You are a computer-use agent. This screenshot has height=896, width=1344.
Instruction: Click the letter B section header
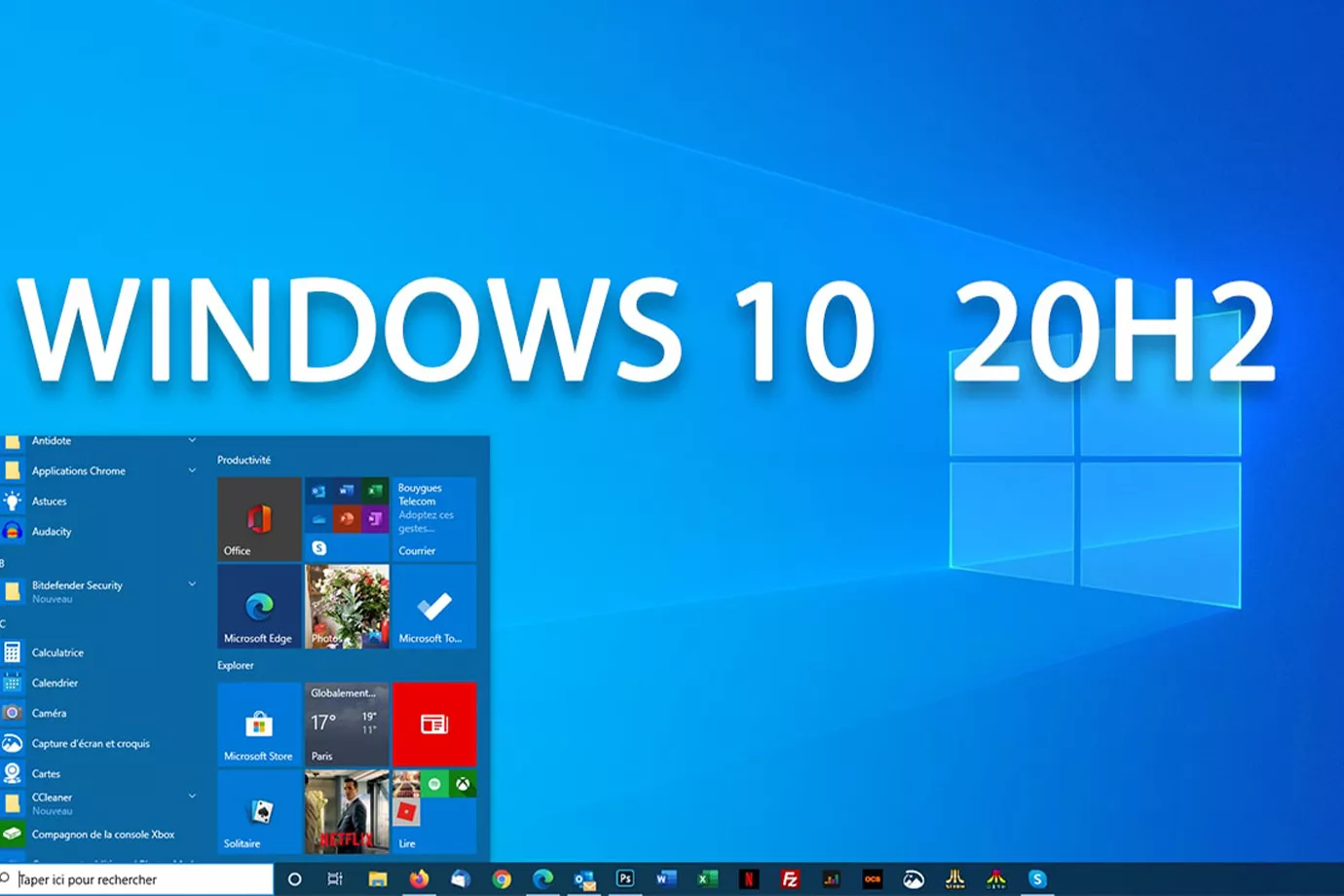[x=3, y=563]
